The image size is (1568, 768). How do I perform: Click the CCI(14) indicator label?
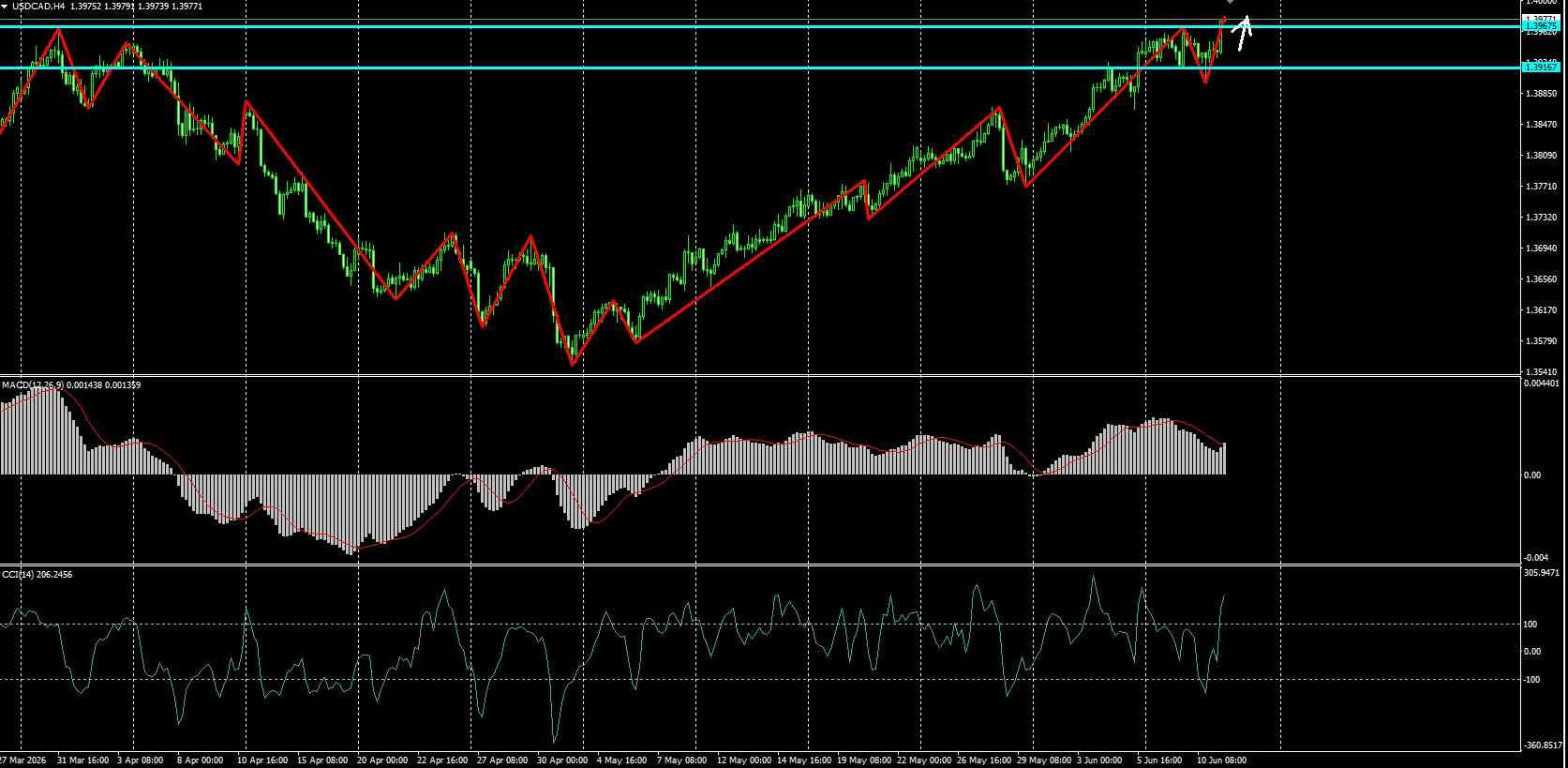17,574
